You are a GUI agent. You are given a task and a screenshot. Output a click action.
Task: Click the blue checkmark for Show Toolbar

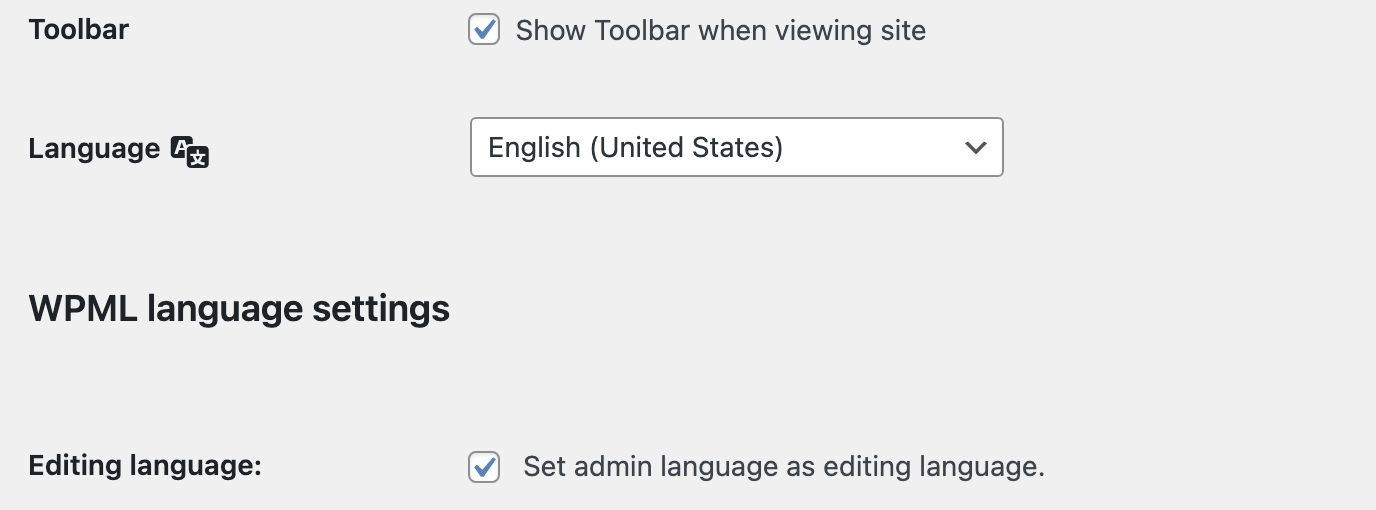[485, 29]
